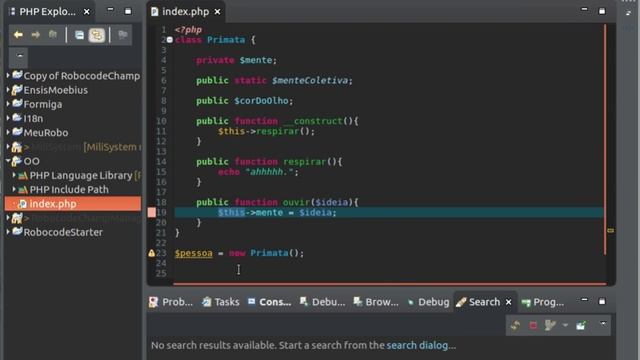Image resolution: width=640 pixels, height=360 pixels.
Task: Expand the MeuRobo project
Action: [8, 132]
